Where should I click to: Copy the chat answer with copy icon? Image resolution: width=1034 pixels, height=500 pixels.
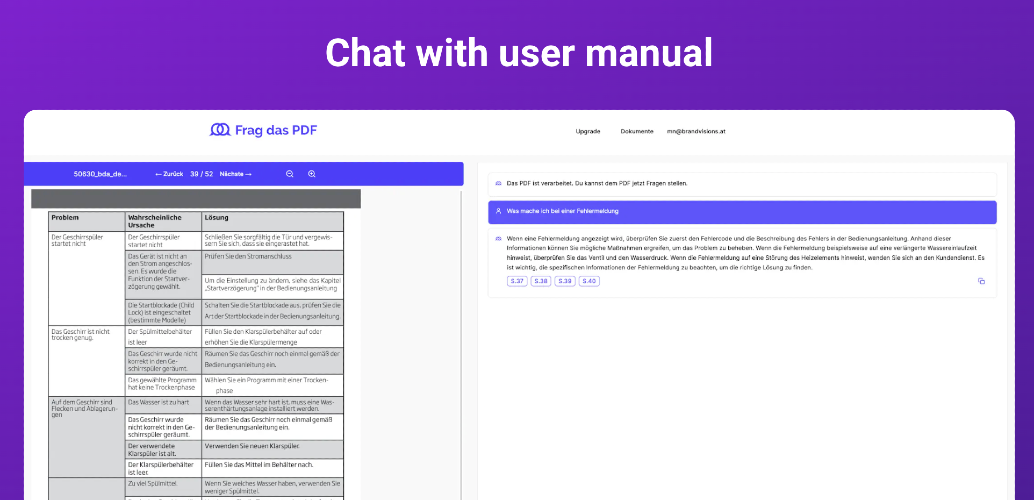point(981,282)
